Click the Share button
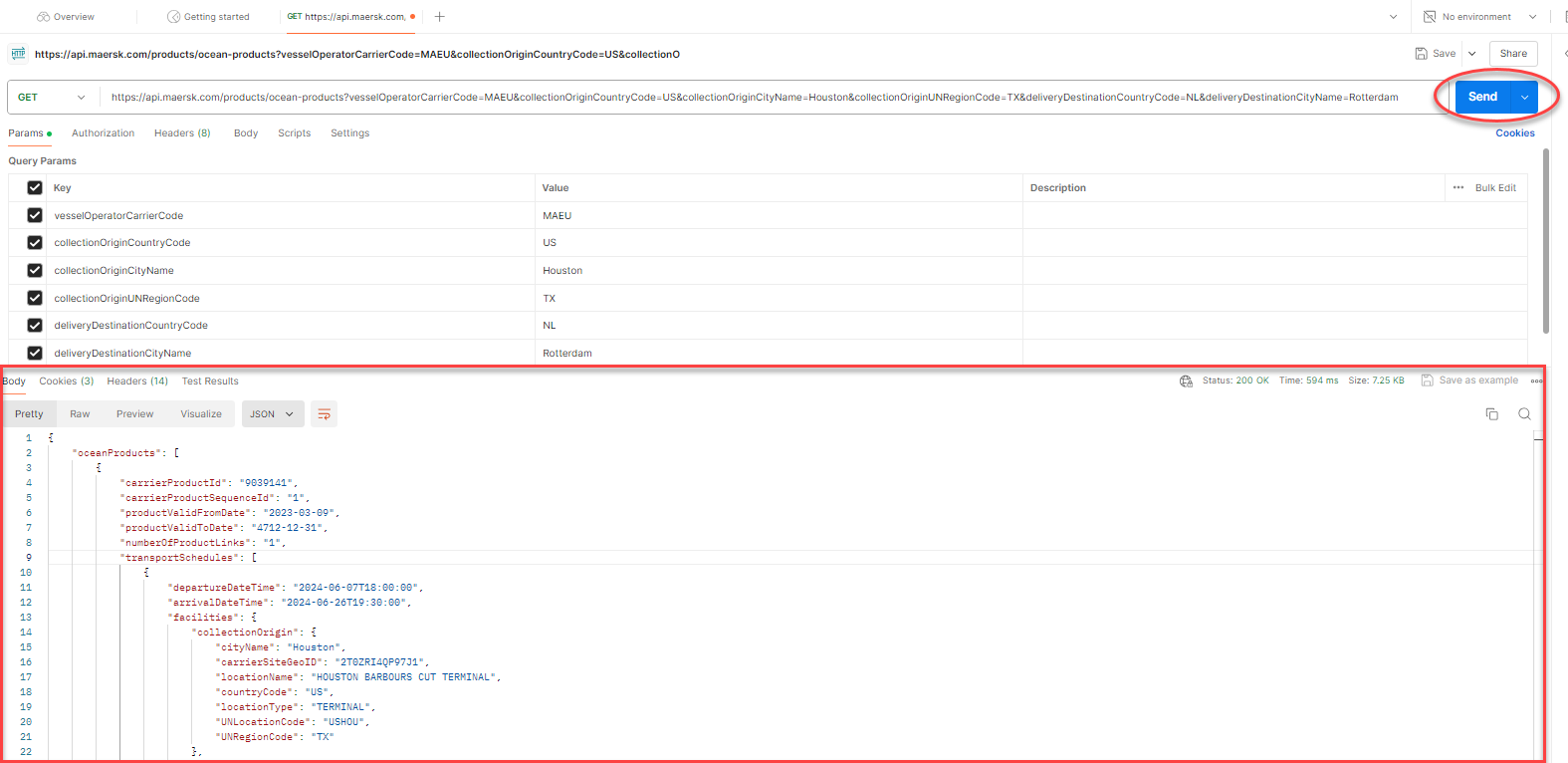This screenshot has width=1568, height=763. tap(1513, 54)
